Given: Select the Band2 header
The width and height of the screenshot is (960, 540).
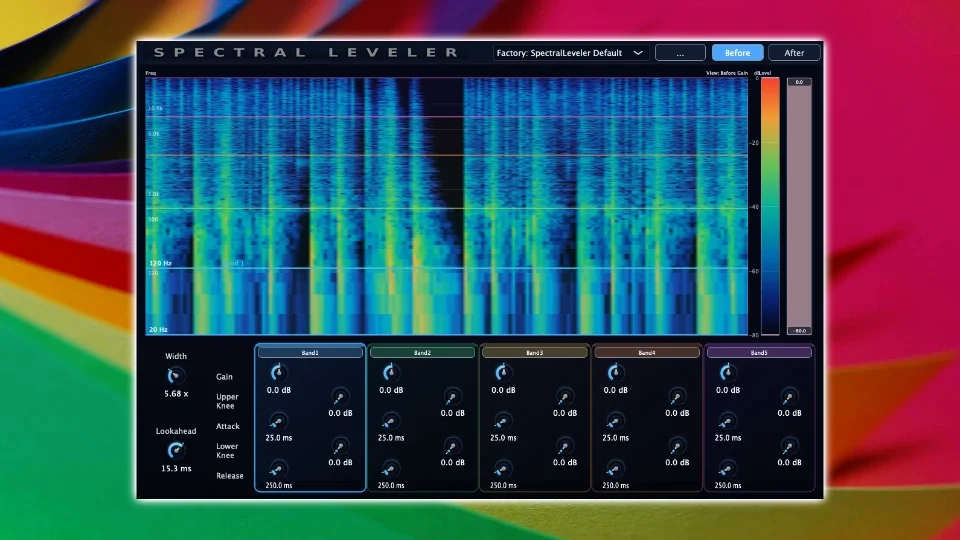Looking at the screenshot, I should pyautogui.click(x=422, y=353).
